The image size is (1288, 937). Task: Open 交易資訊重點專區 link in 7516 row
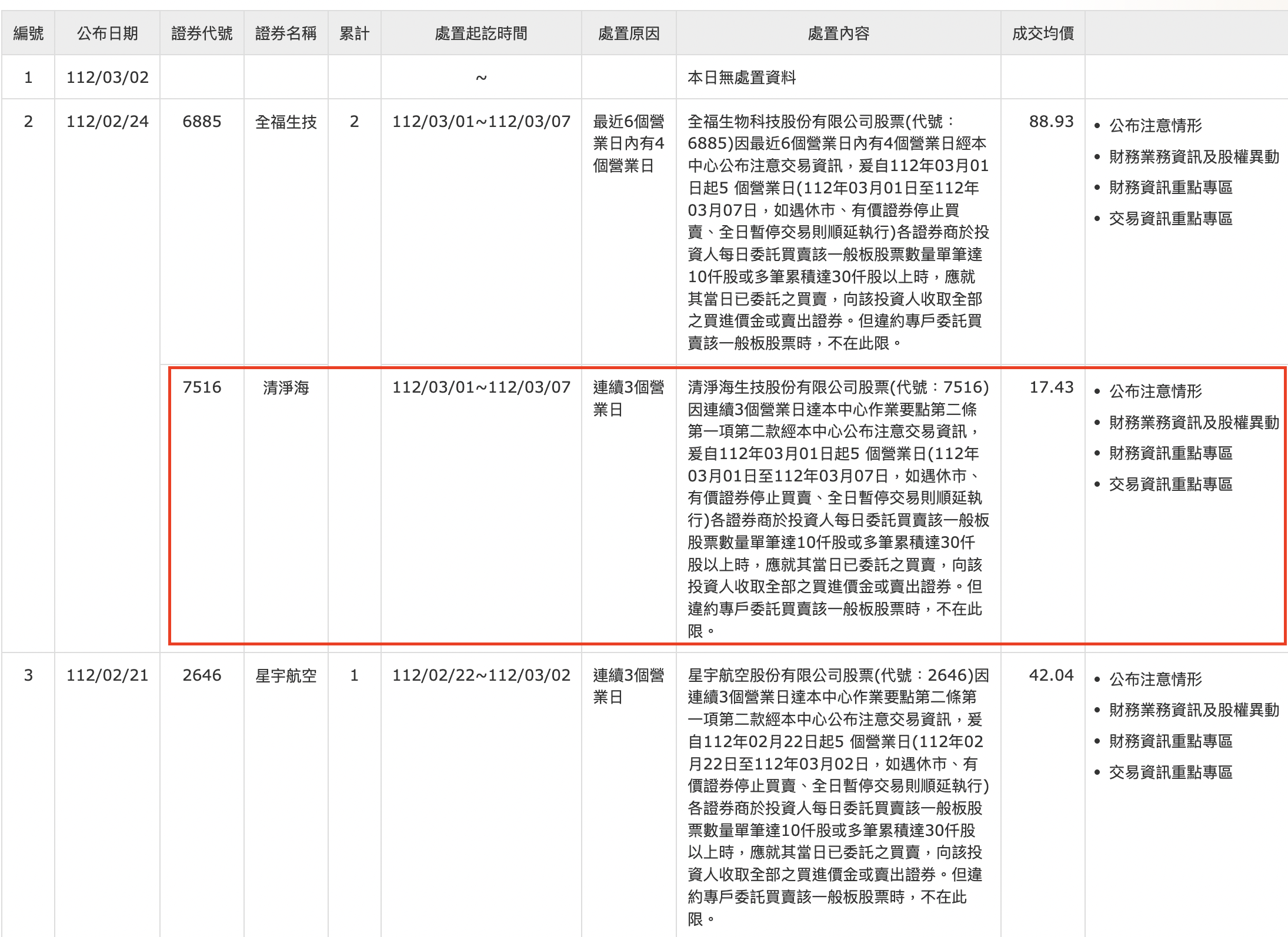tap(1170, 484)
